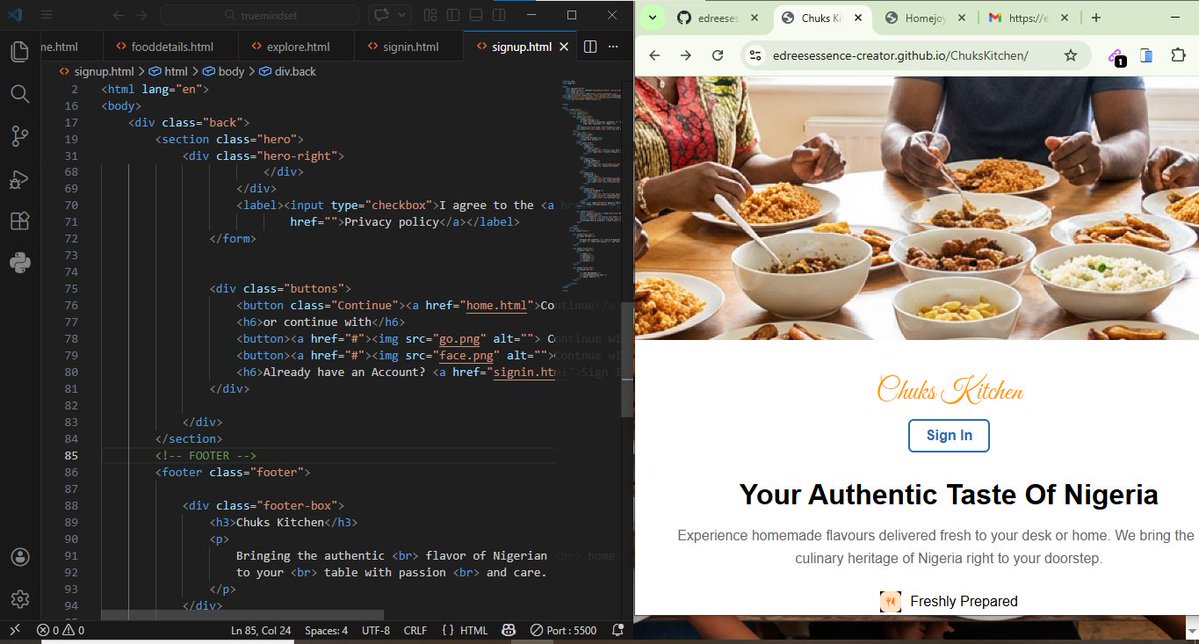The height and width of the screenshot is (644, 1199).
Task: Open the Source Control view
Action: pyautogui.click(x=19, y=138)
